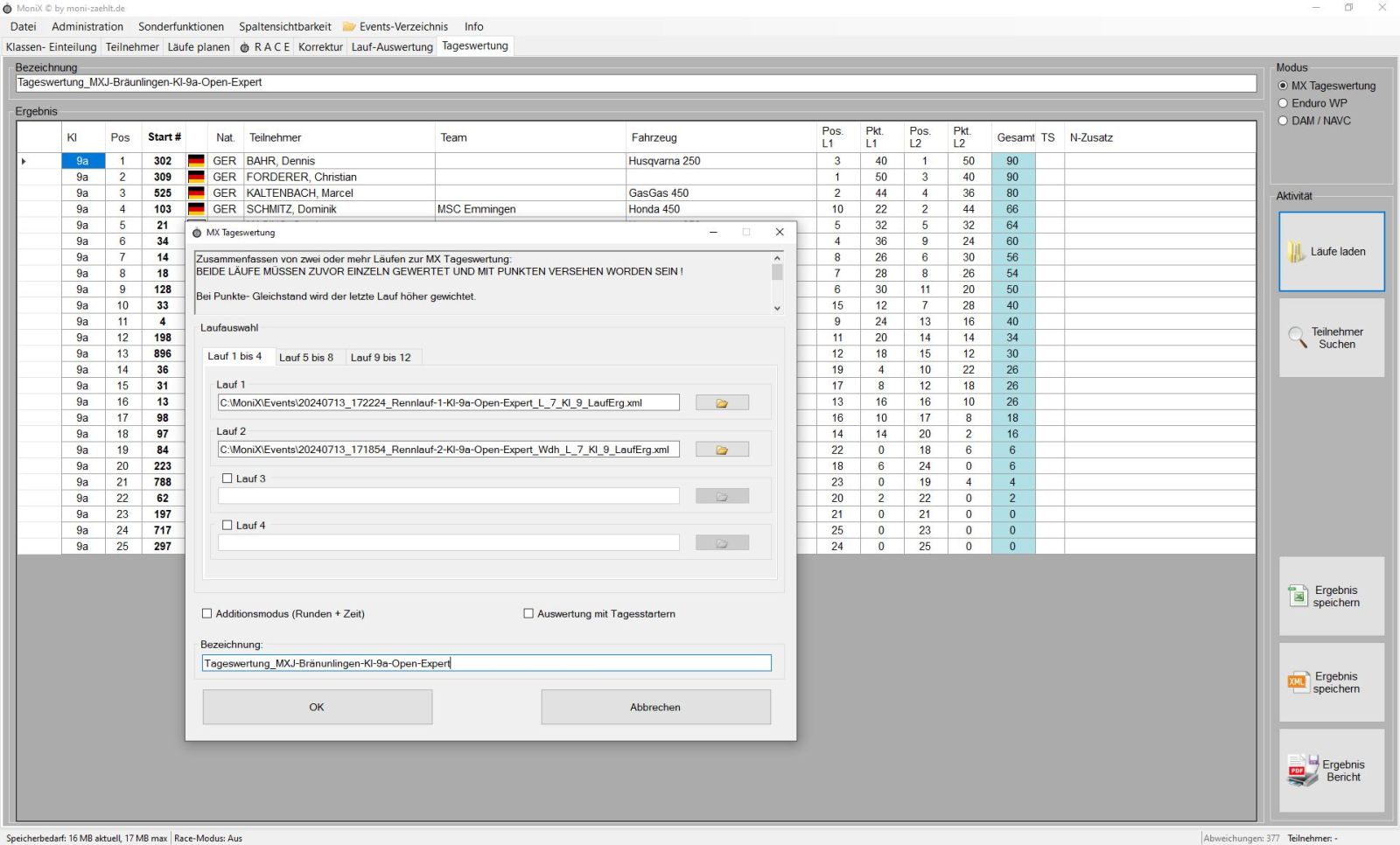This screenshot has width=1400, height=845.
Task: Save result as Excel via Ergebnis speichern
Action: [x=1332, y=597]
